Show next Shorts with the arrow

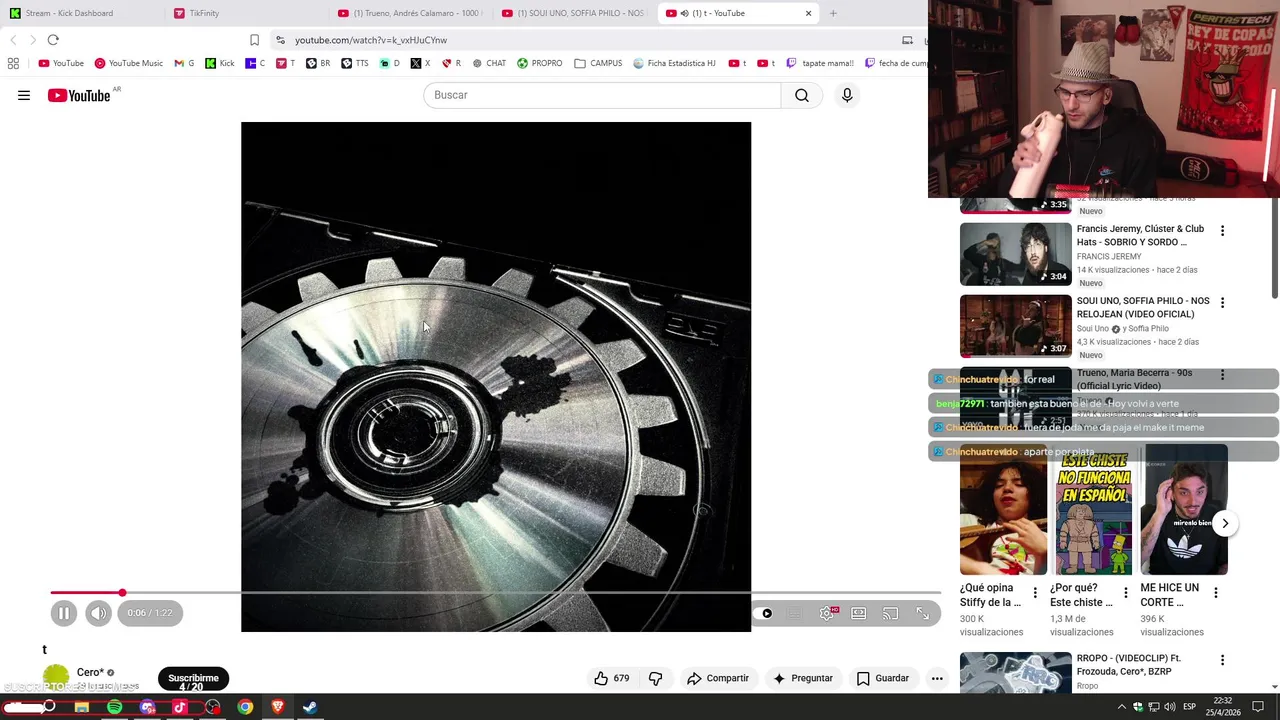[x=1225, y=523]
